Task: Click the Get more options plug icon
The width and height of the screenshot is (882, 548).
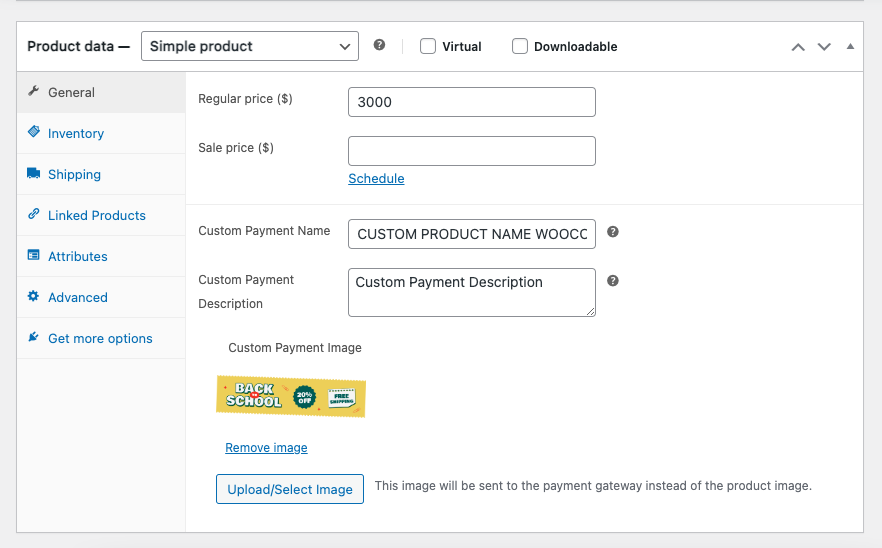Action: [34, 338]
